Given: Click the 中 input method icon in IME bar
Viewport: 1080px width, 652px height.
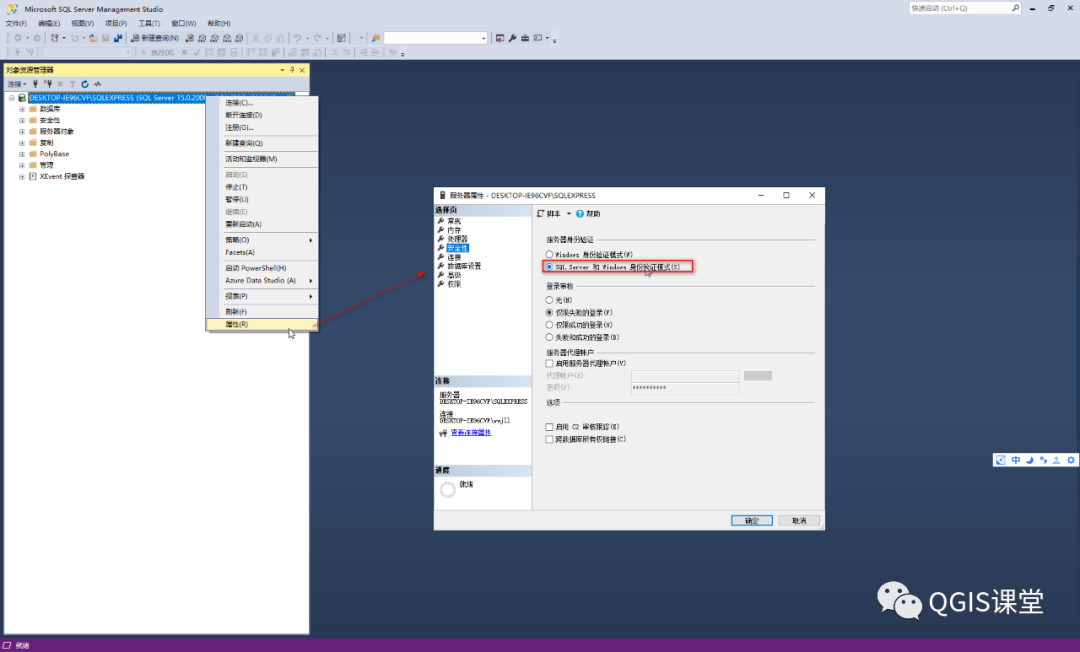Looking at the screenshot, I should pos(1015,460).
